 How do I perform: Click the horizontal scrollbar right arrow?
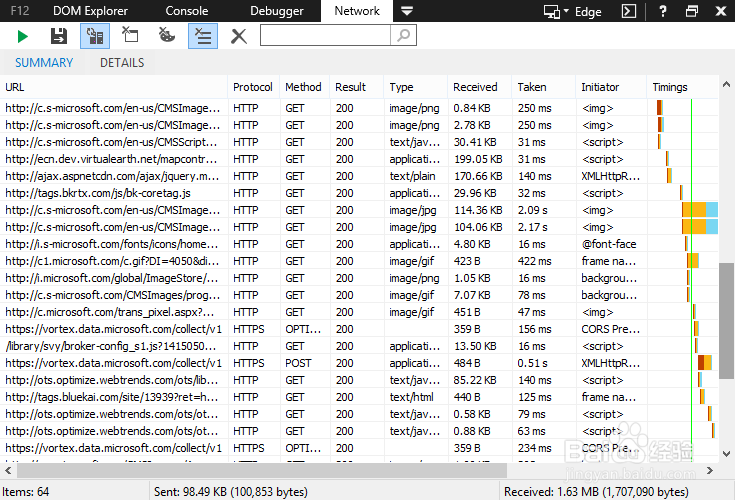710,470
